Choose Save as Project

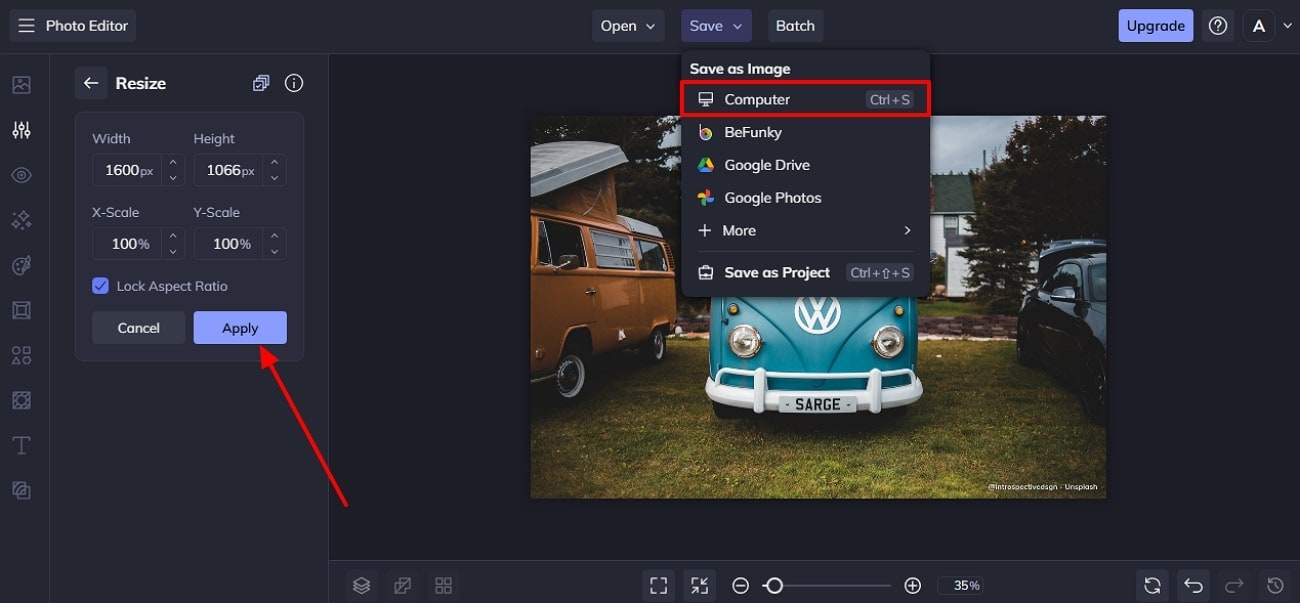coord(805,273)
